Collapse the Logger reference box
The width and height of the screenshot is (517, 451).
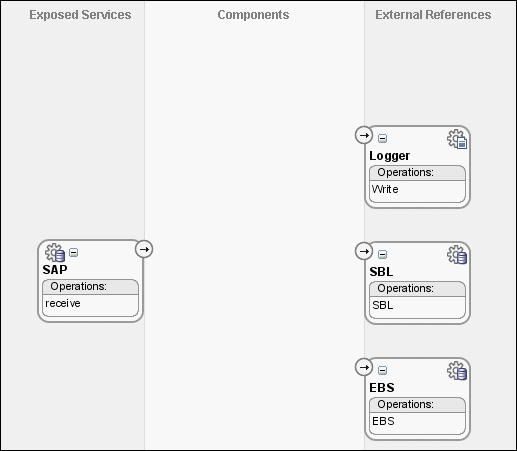pos(382,138)
